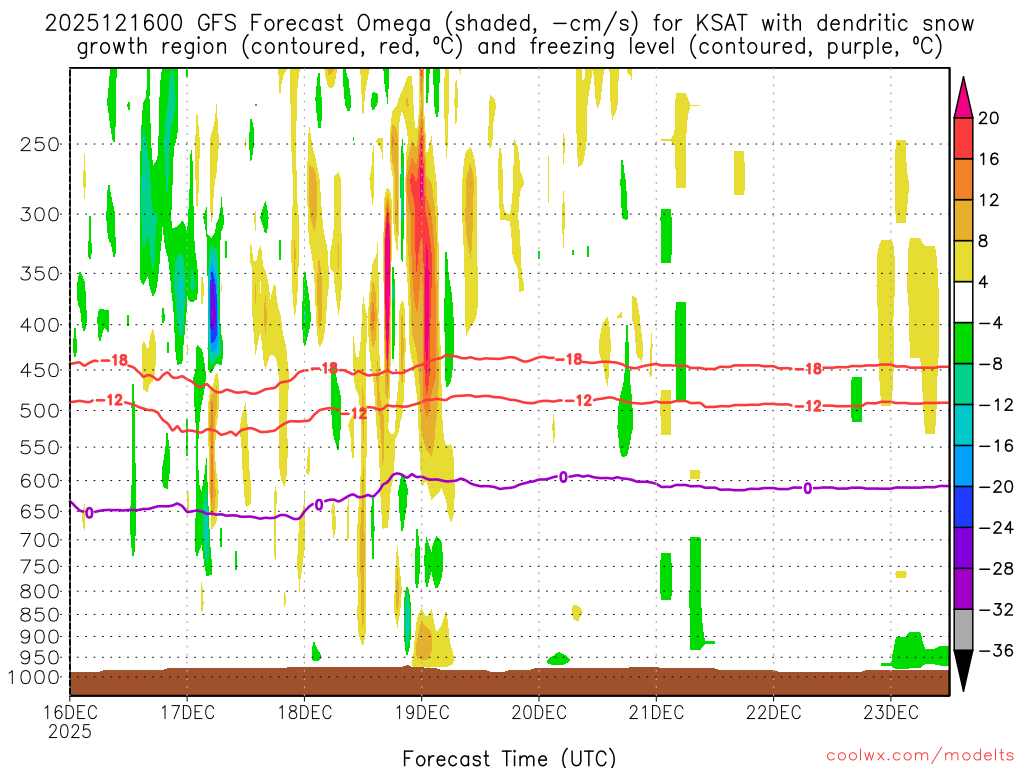Screen dimensions: 1024x768
Task: Click the 600 pressure level label
Action: click(40, 481)
